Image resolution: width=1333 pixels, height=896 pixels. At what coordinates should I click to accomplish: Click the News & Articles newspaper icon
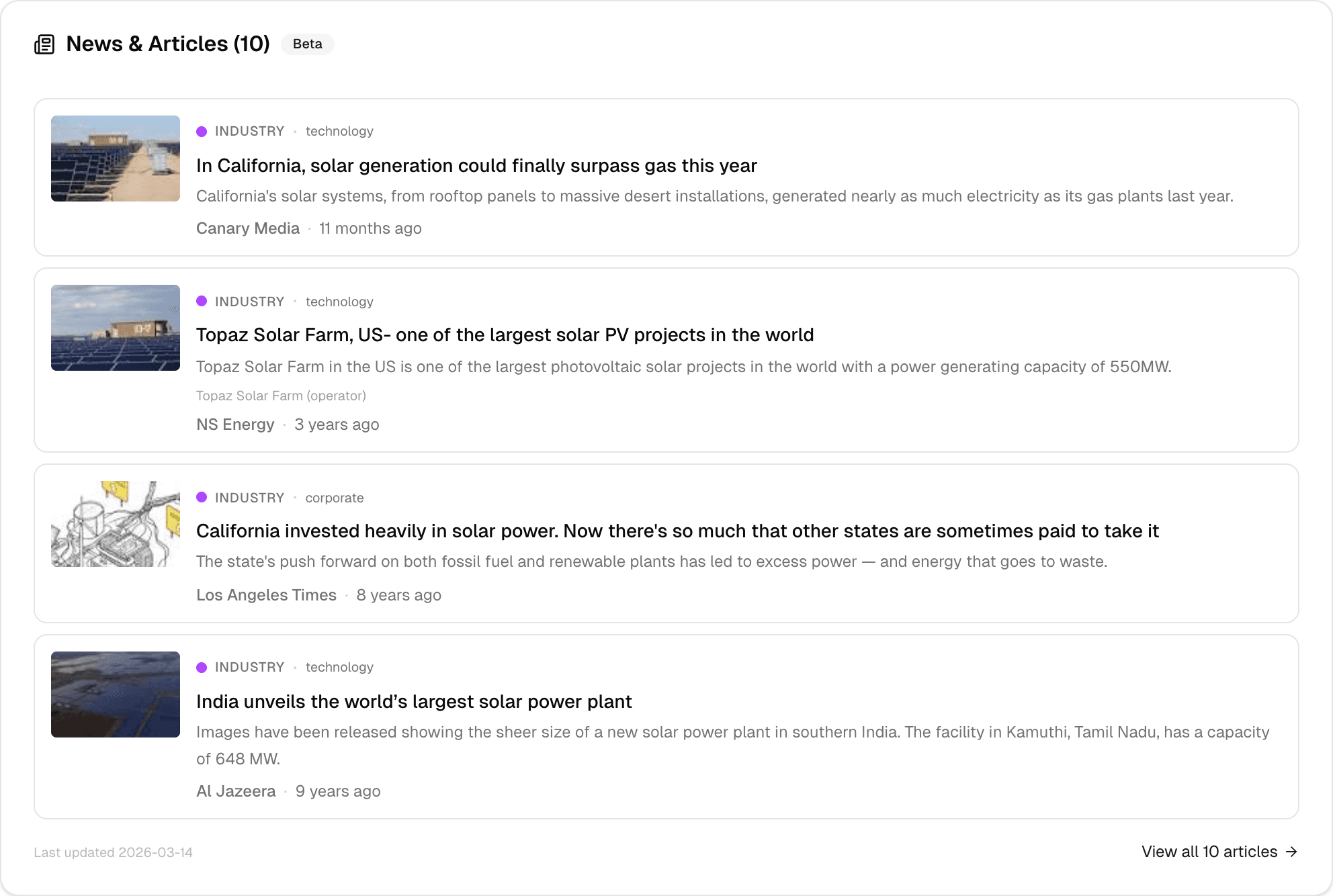tap(45, 44)
